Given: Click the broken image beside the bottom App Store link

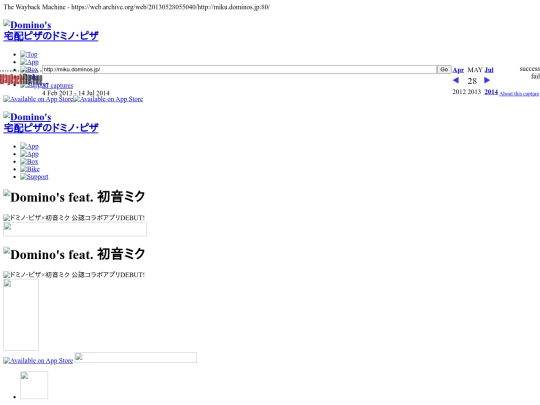Looking at the screenshot, I should pyautogui.click(x=136, y=357).
